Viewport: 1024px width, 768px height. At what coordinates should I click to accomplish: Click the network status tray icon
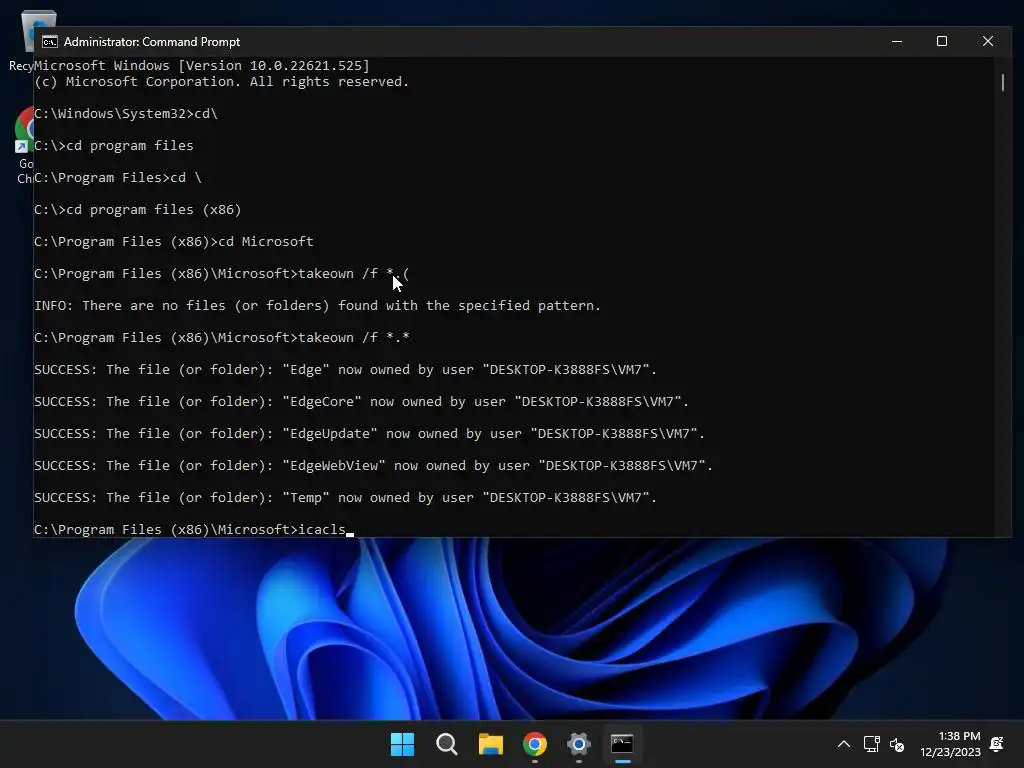(871, 744)
